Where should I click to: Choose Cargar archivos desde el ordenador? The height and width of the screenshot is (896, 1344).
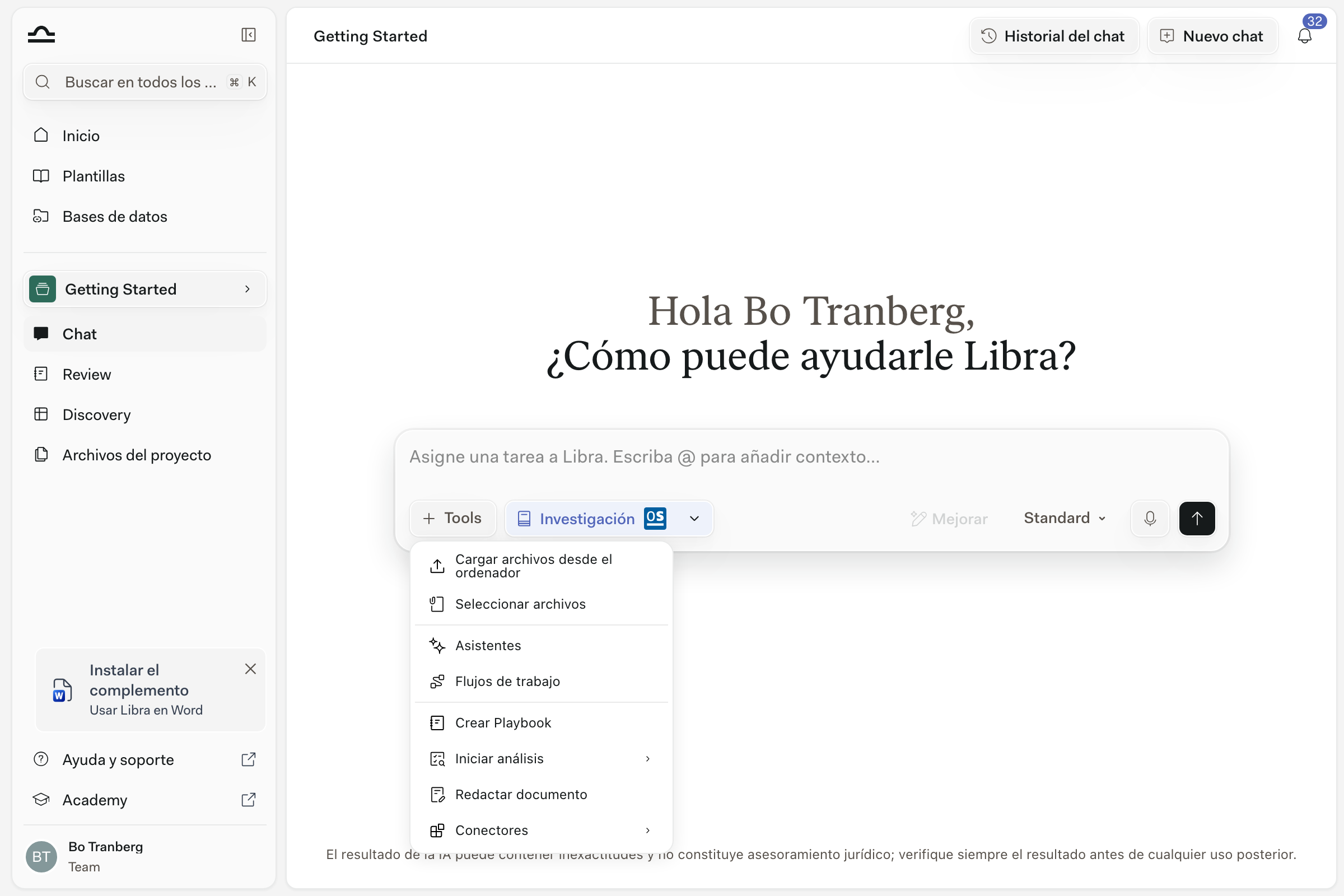pyautogui.click(x=541, y=566)
